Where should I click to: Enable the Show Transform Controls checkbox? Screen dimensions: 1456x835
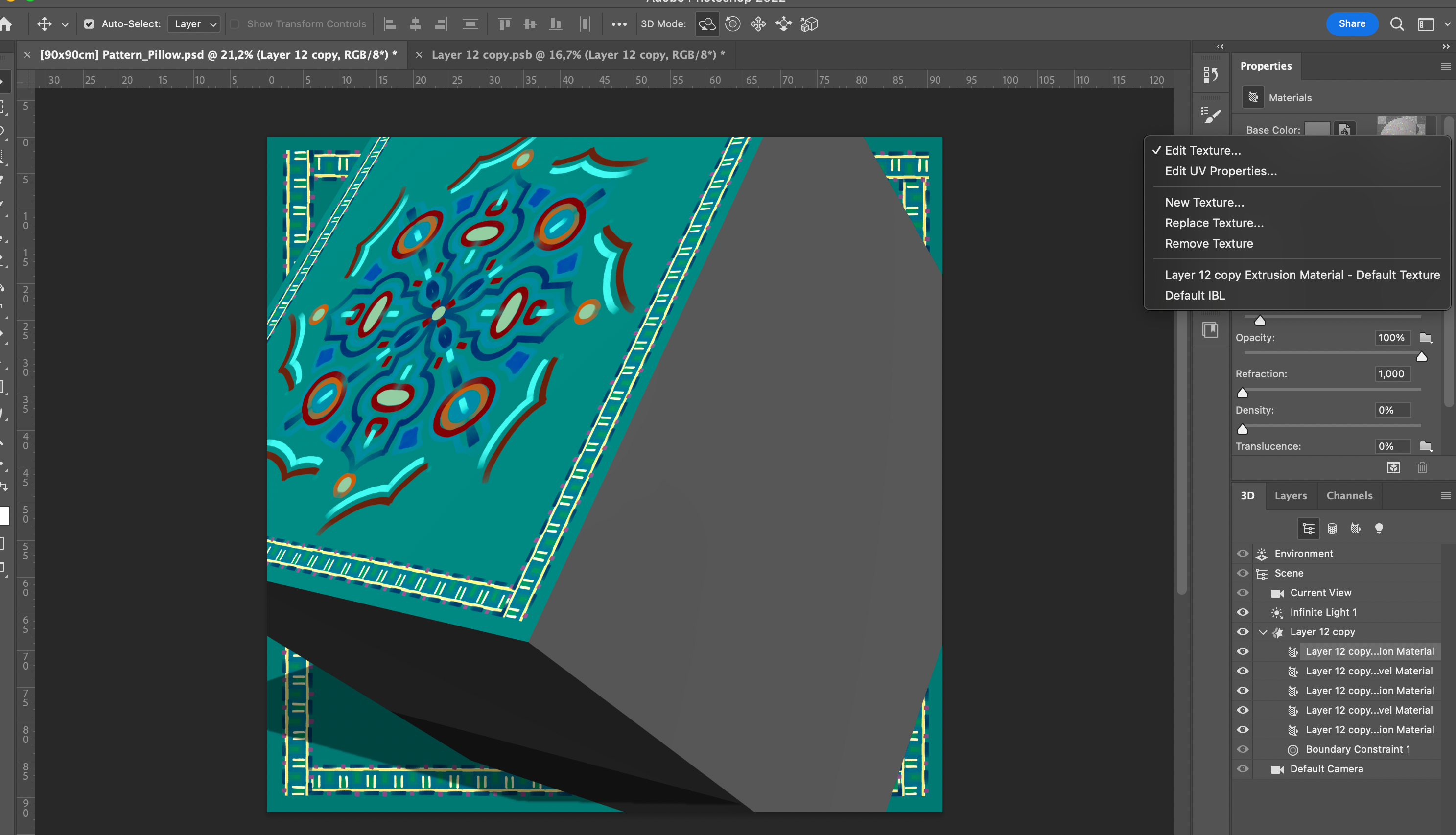coord(235,24)
